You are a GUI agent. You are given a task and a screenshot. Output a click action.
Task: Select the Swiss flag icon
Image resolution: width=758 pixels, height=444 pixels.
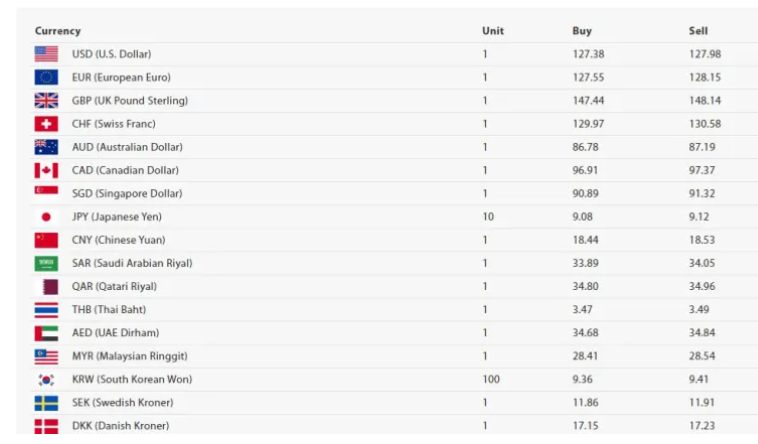46,124
